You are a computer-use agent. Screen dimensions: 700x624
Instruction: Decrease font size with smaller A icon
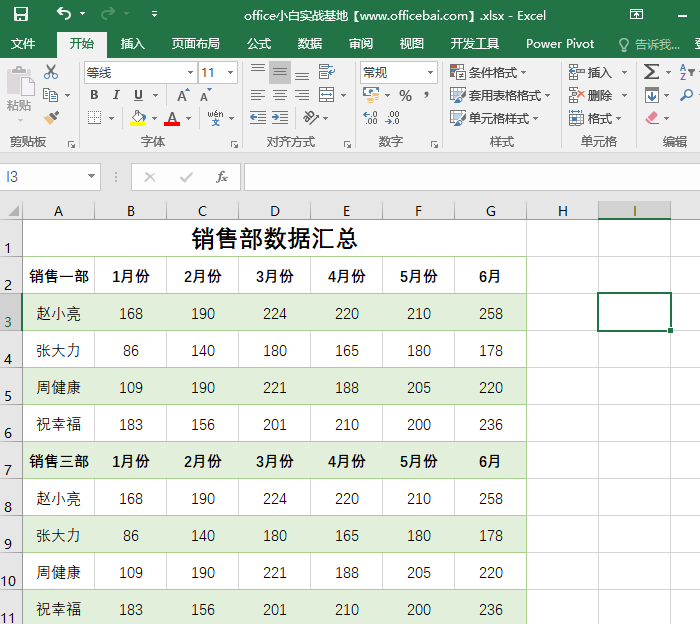tap(205, 95)
